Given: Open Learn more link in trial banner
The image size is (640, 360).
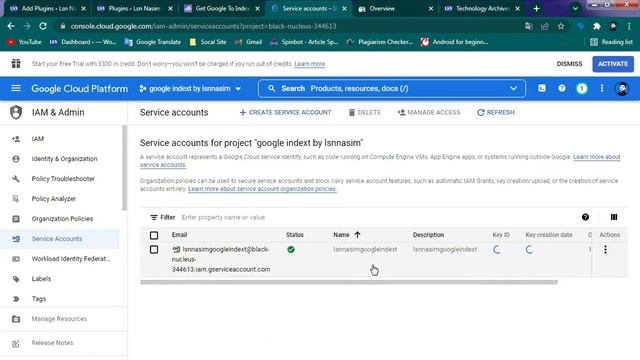Looking at the screenshot, I should (310, 64).
